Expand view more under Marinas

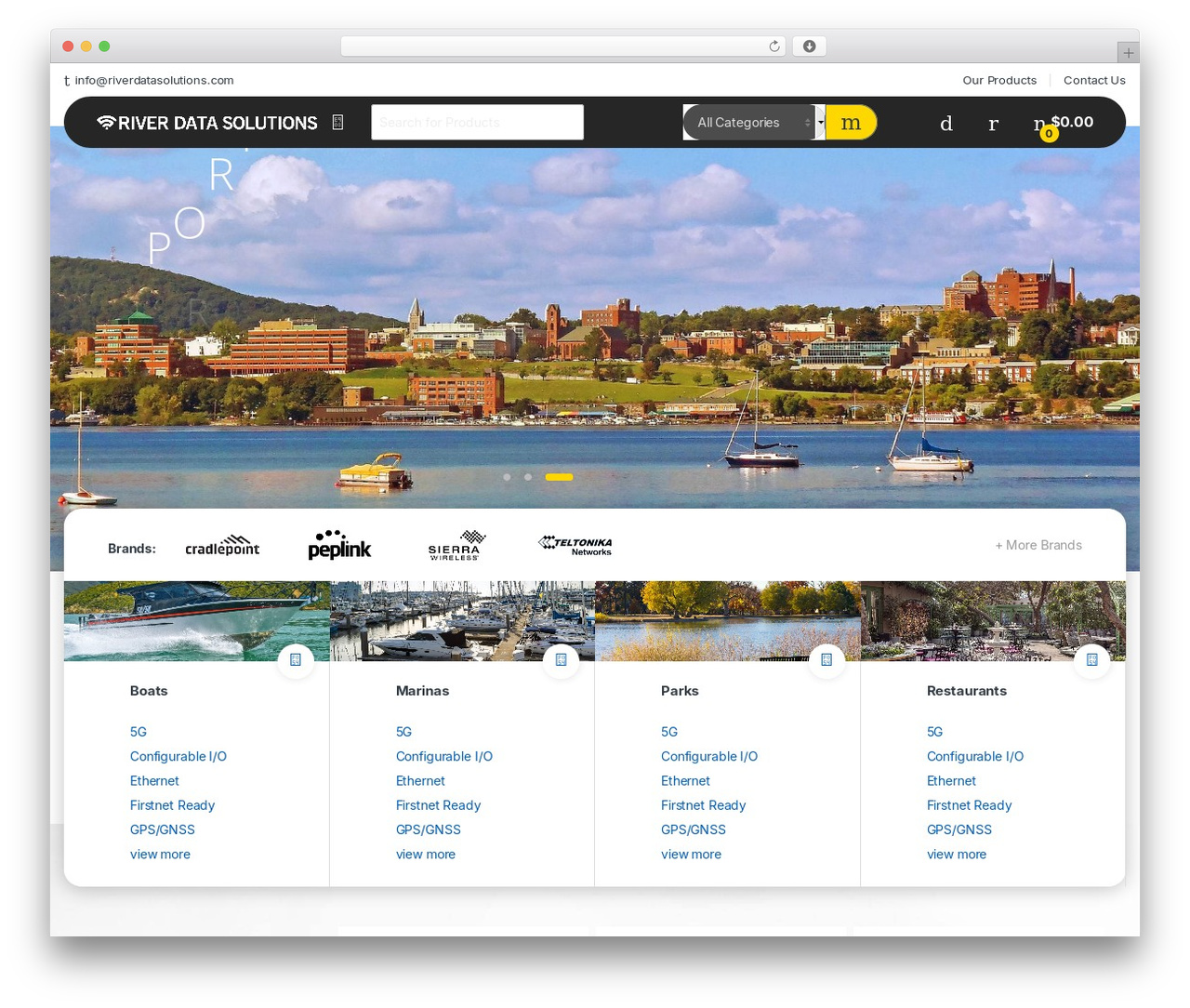point(426,855)
